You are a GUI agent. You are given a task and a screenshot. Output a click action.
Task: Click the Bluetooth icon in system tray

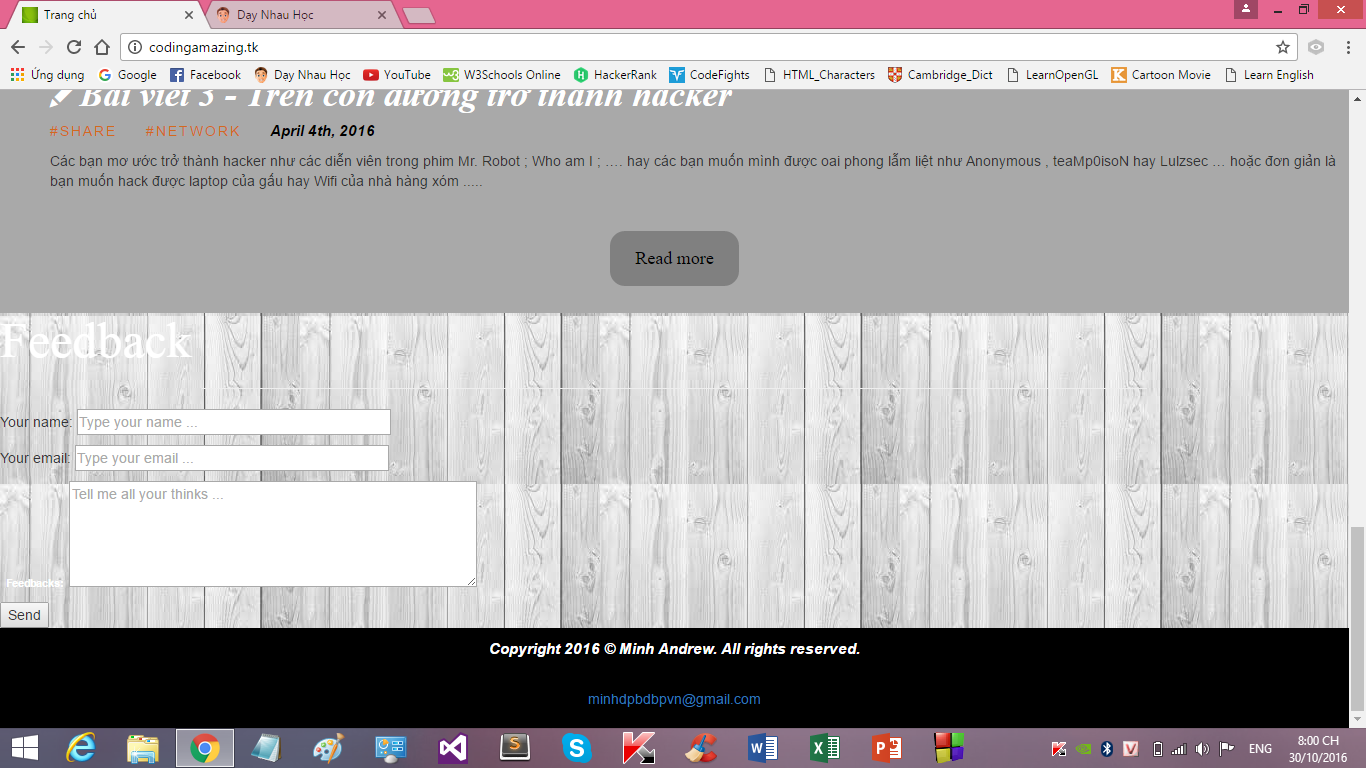[1107, 749]
